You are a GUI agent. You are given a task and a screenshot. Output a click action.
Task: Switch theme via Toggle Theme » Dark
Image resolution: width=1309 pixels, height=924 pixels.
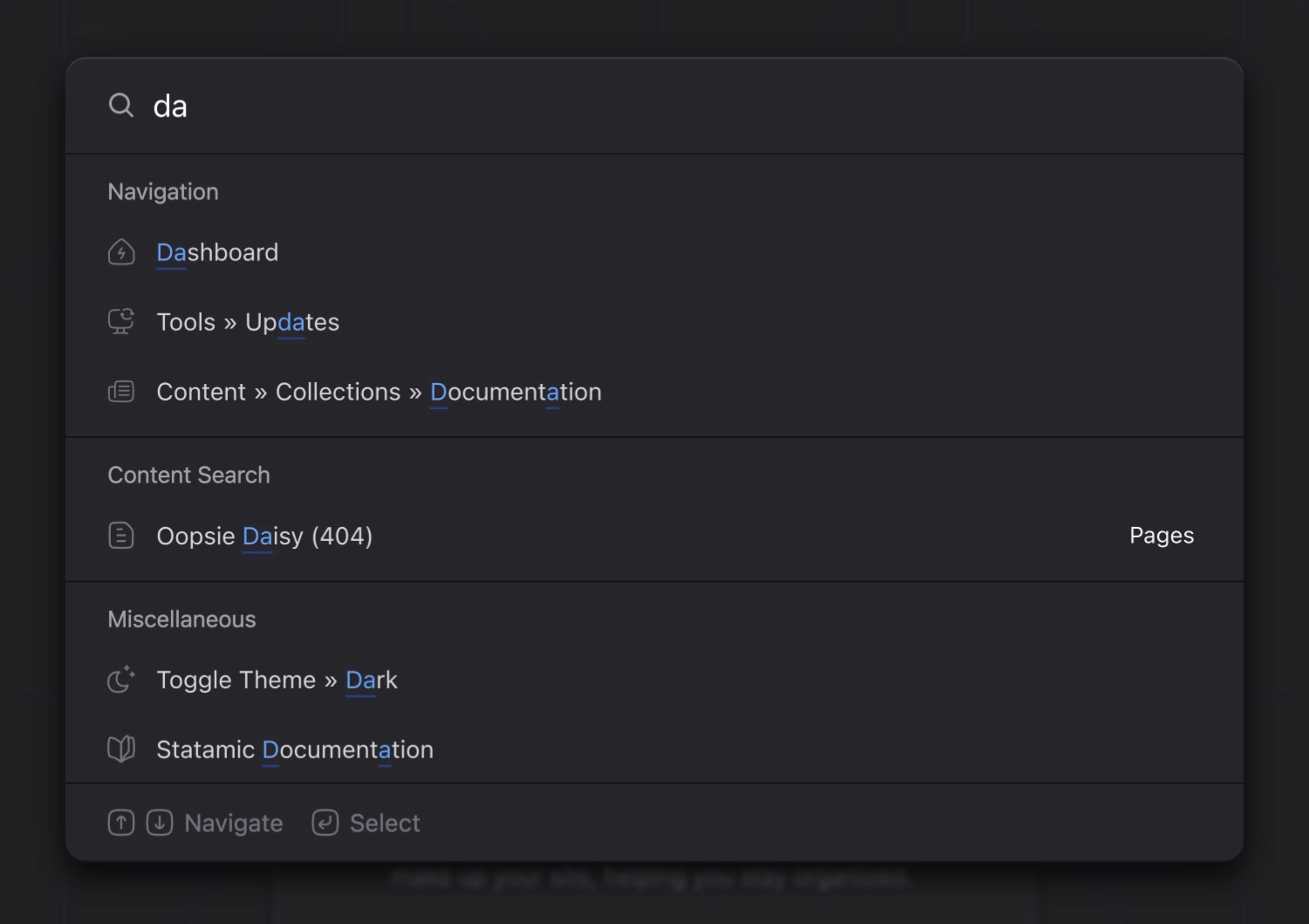[277, 680]
